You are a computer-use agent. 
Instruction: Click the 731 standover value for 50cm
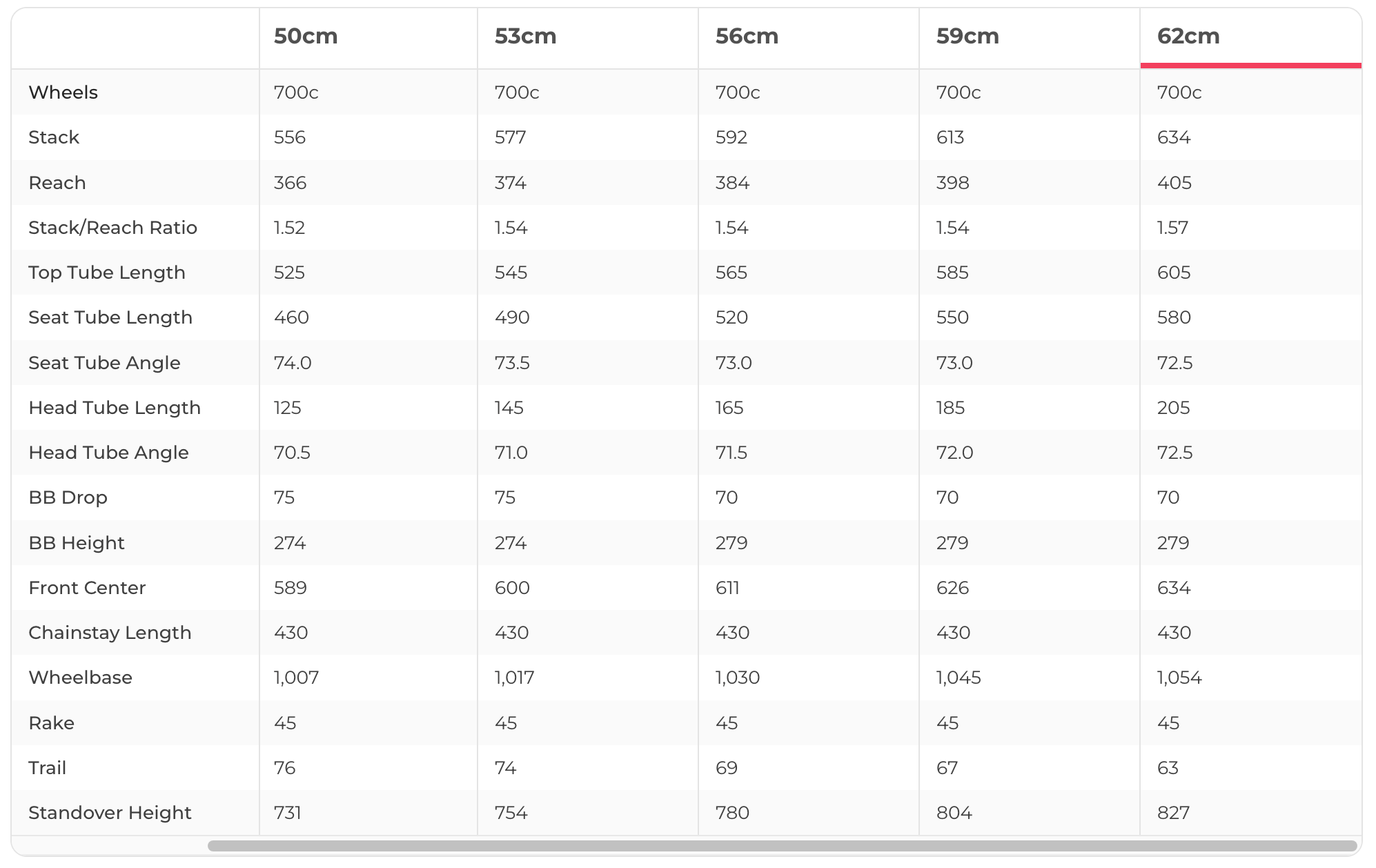tap(288, 813)
